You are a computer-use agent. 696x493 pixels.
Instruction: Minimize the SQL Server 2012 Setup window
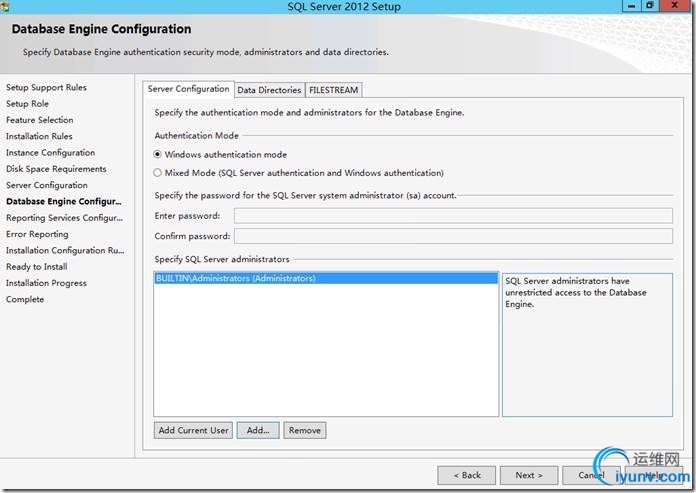tap(632, 6)
